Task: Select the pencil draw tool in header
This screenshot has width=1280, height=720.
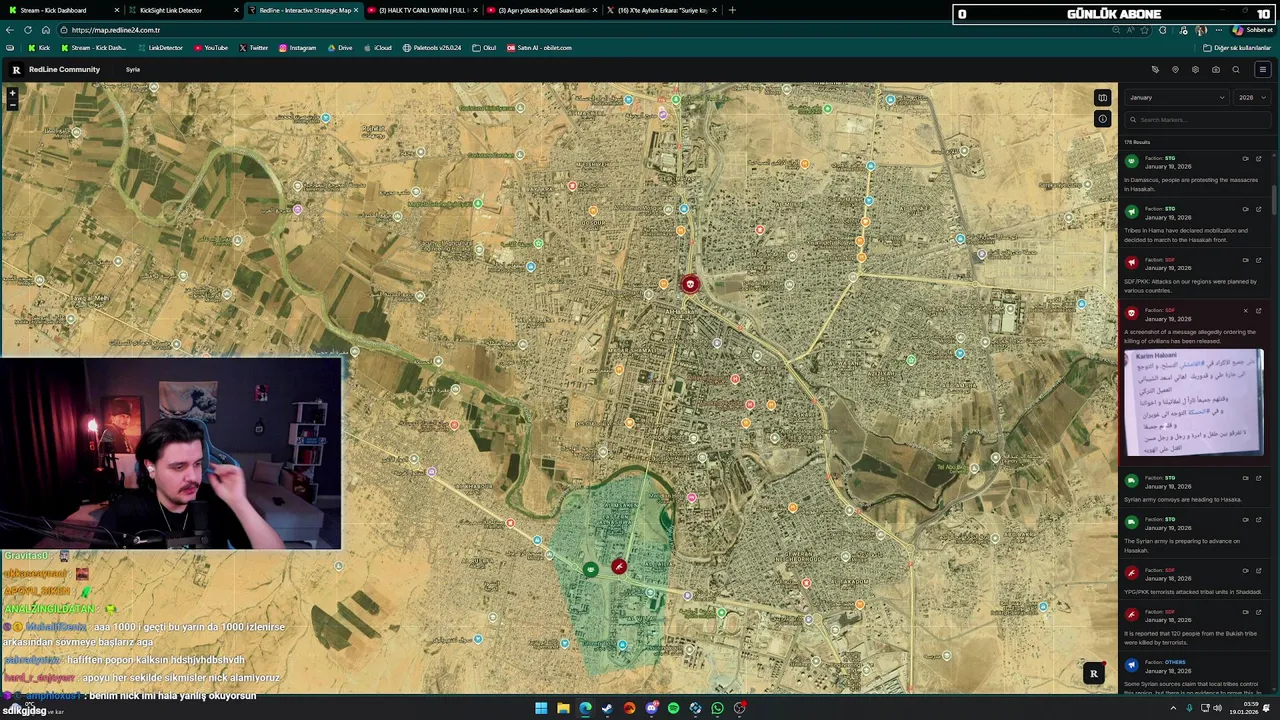Action: 1155,70
